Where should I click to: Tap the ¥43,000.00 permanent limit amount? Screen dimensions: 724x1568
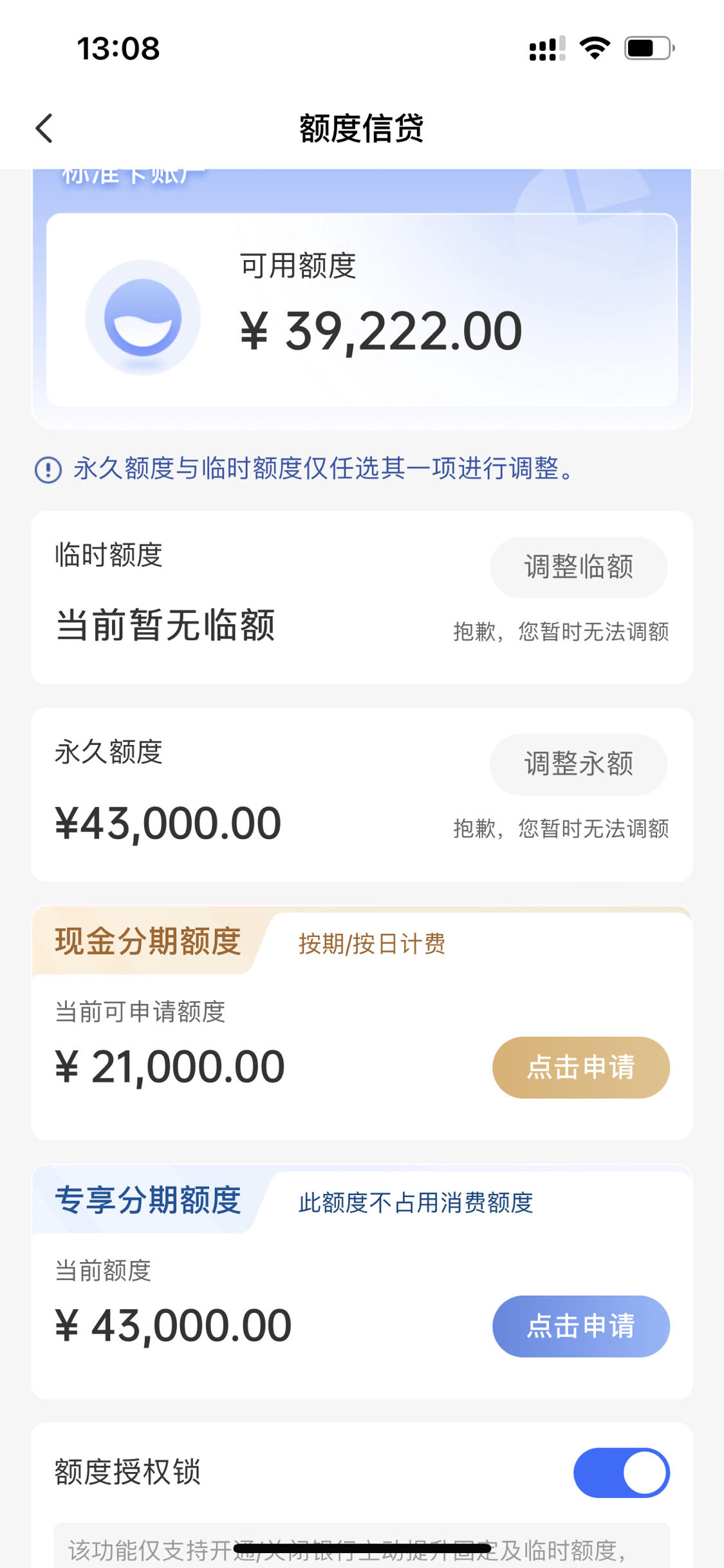169,824
